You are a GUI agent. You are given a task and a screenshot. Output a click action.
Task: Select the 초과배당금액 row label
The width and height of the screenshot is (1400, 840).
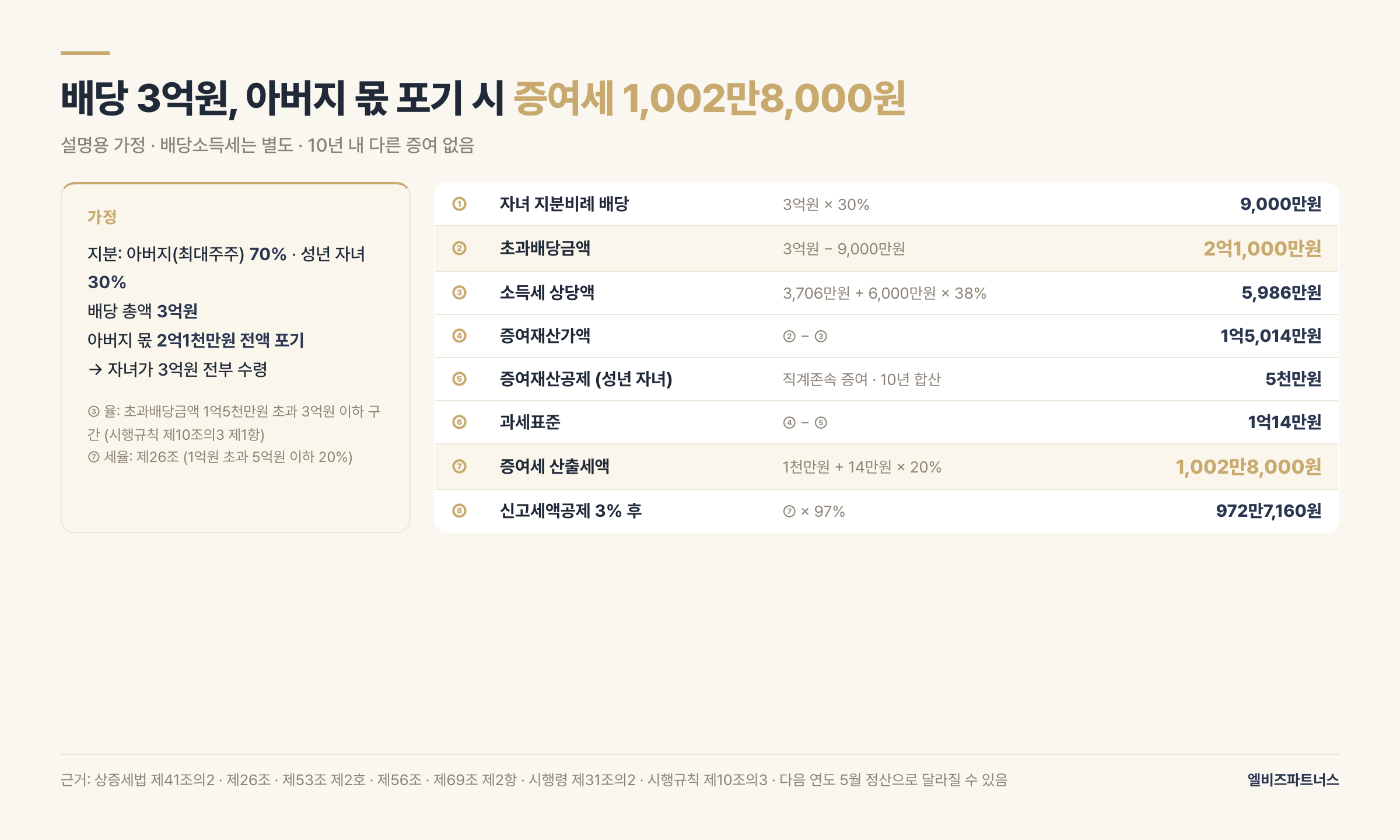point(545,249)
